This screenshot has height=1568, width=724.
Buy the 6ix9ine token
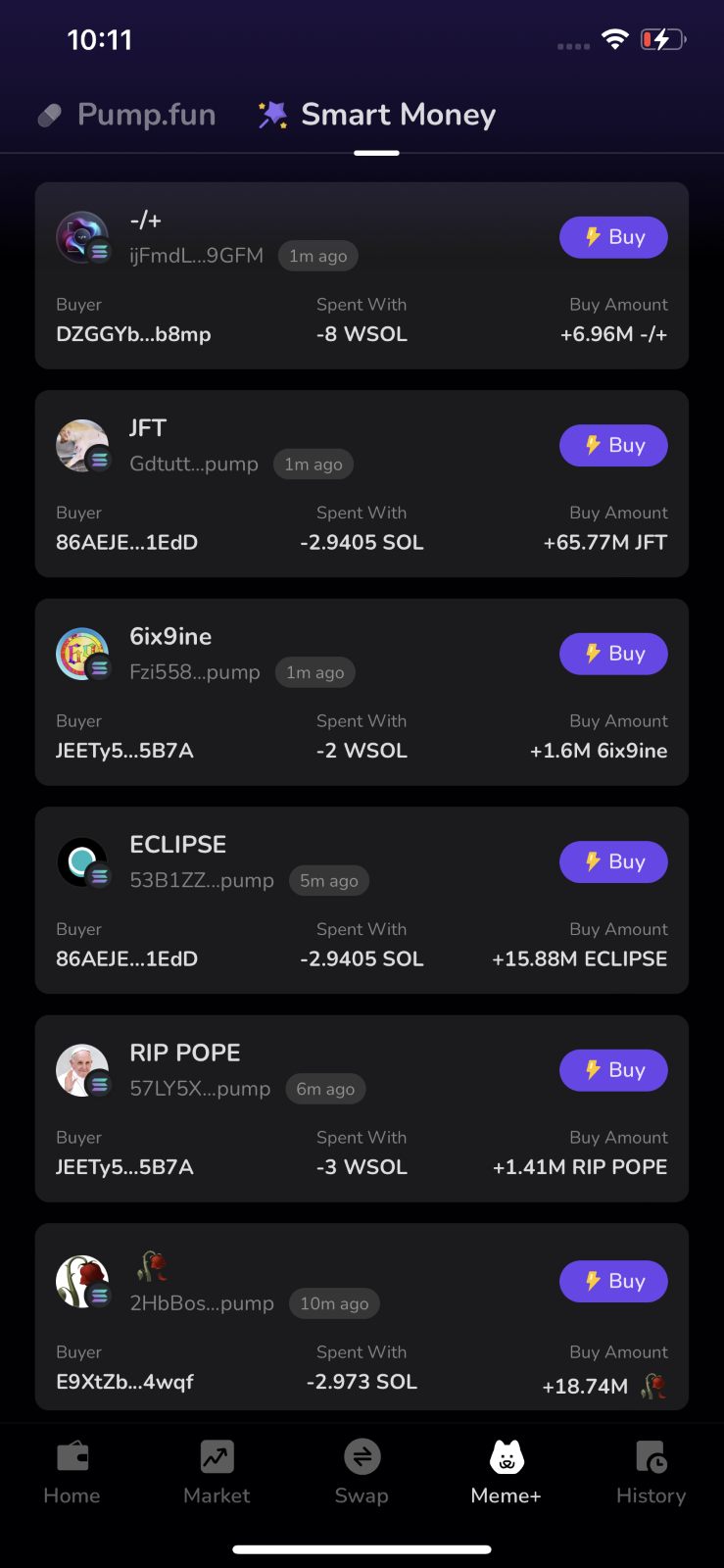613,654
